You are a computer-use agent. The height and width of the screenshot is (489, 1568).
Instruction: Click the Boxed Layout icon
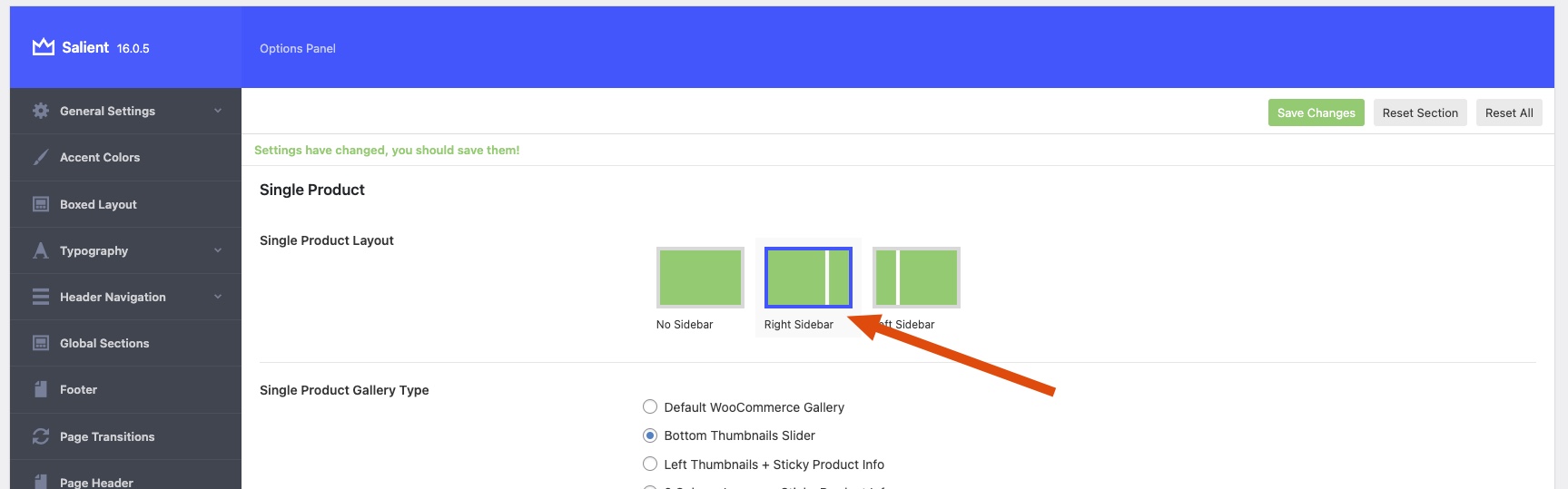[x=41, y=204]
